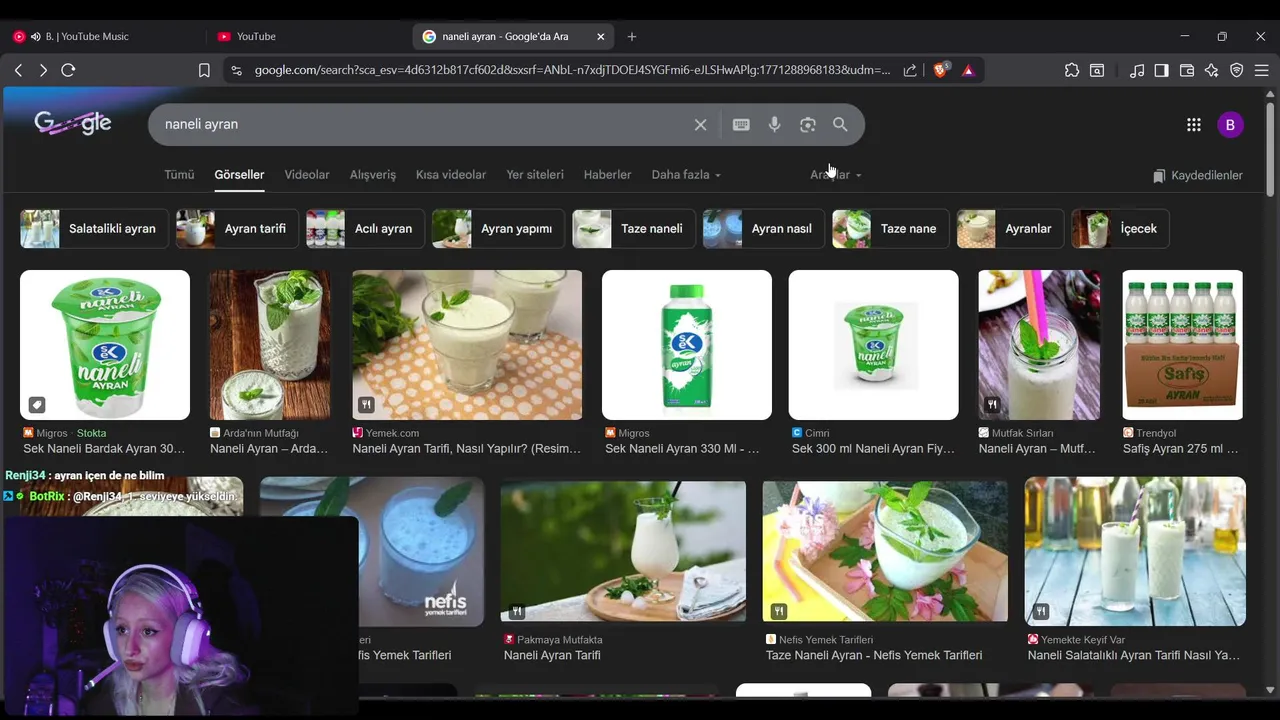
Task: Select Tümü search results tab
Action: (179, 175)
